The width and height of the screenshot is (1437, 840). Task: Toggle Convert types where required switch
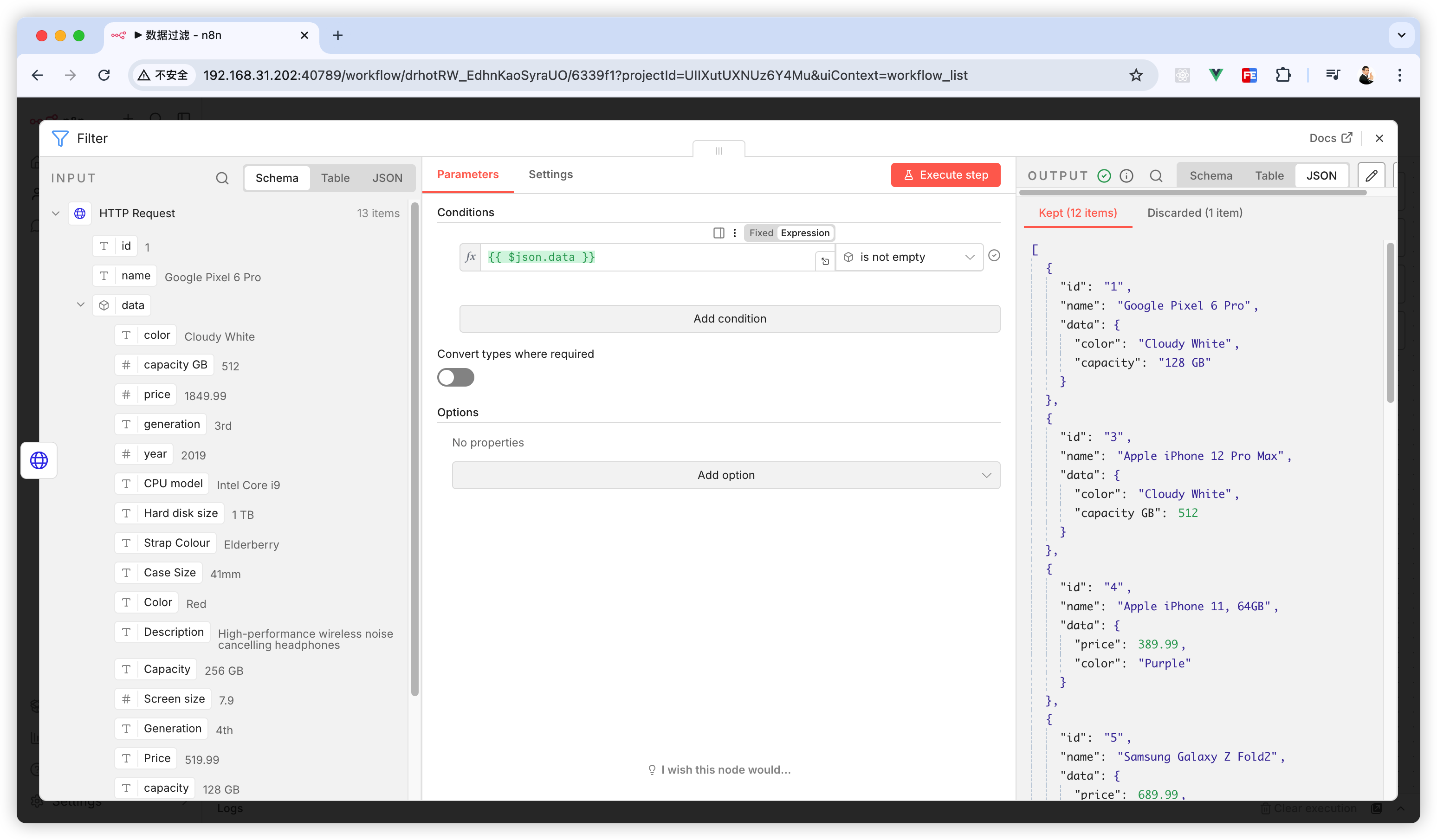click(x=456, y=377)
